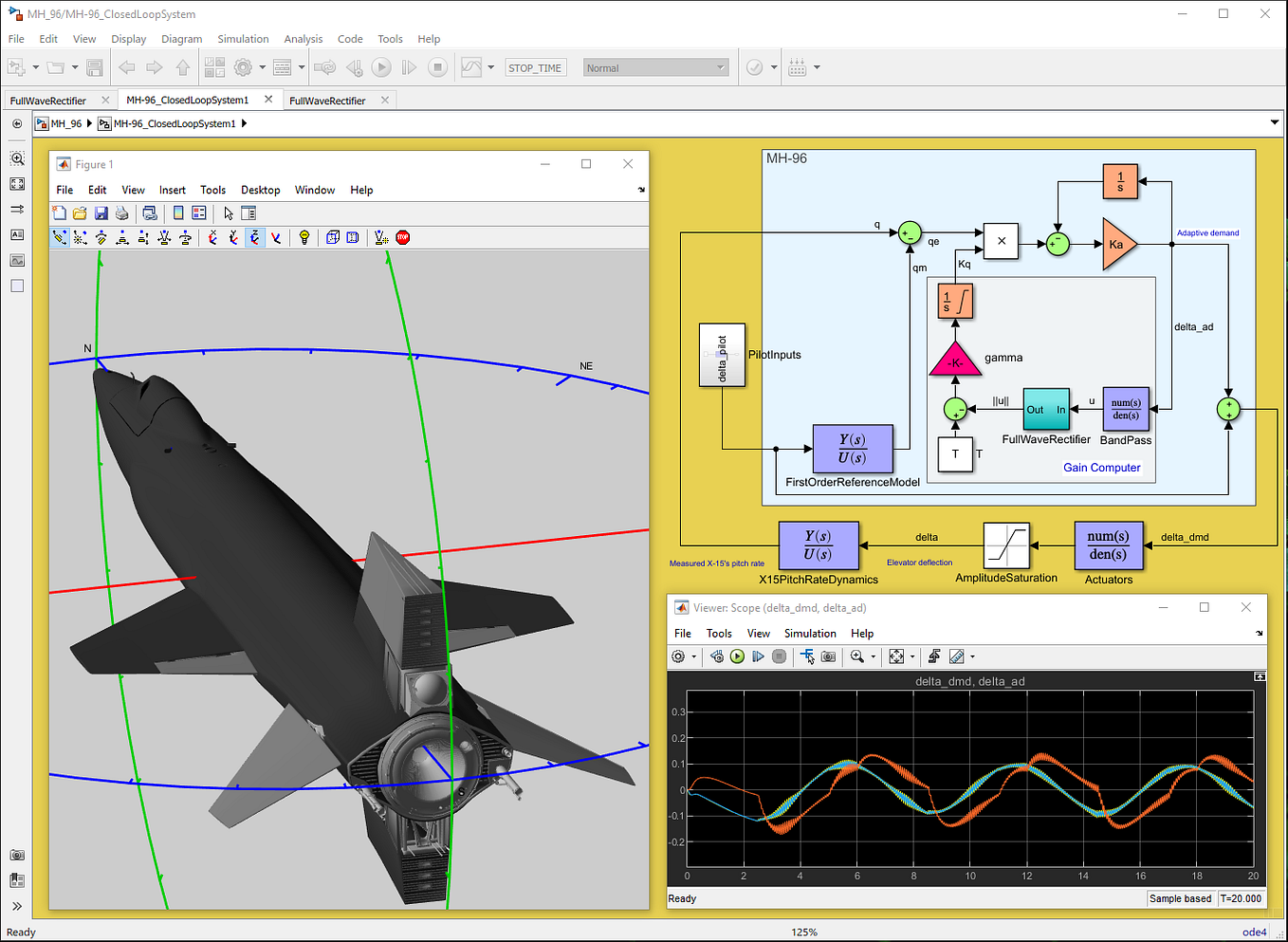The height and width of the screenshot is (942, 1288).
Task: Toggle the pointer selection tool in Figure 1
Action: pyautogui.click(x=228, y=212)
